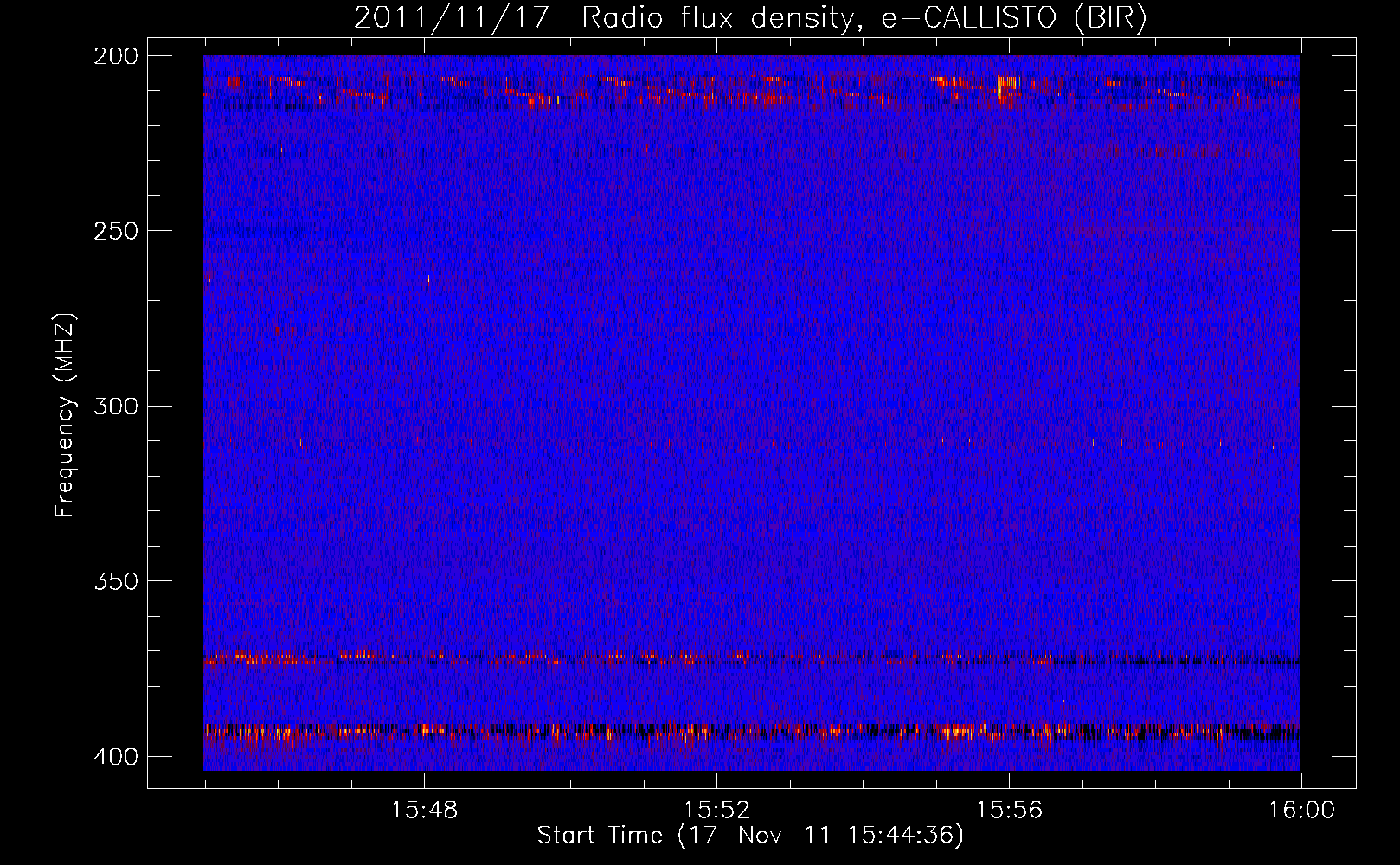The height and width of the screenshot is (865, 1400).
Task: Click the 400 frequency tick label
Action: [x=115, y=756]
